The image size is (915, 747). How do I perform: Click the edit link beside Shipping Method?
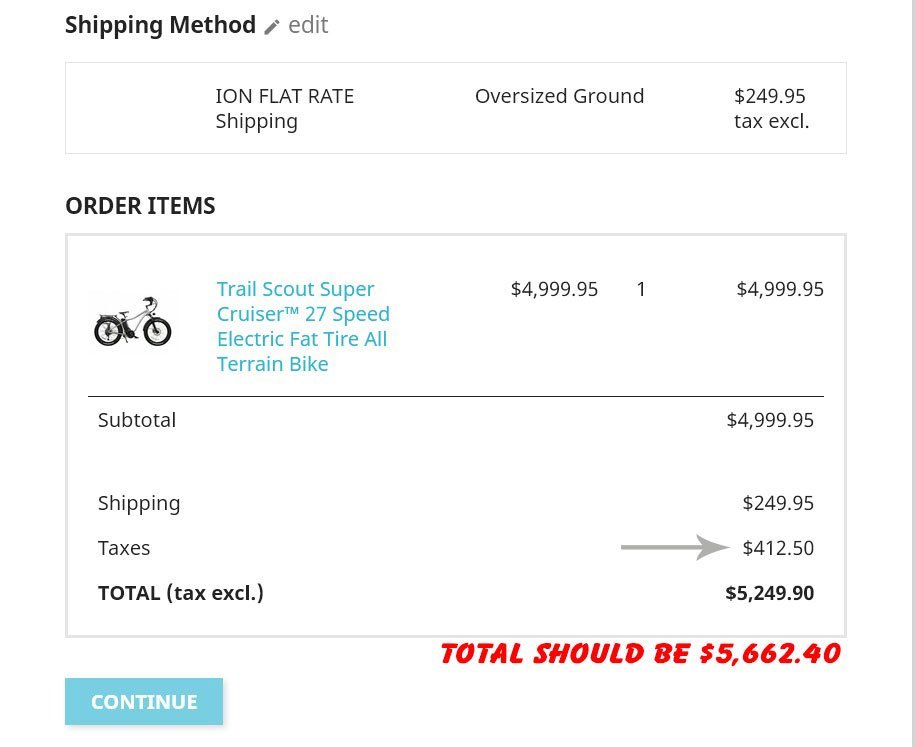pyautogui.click(x=308, y=25)
